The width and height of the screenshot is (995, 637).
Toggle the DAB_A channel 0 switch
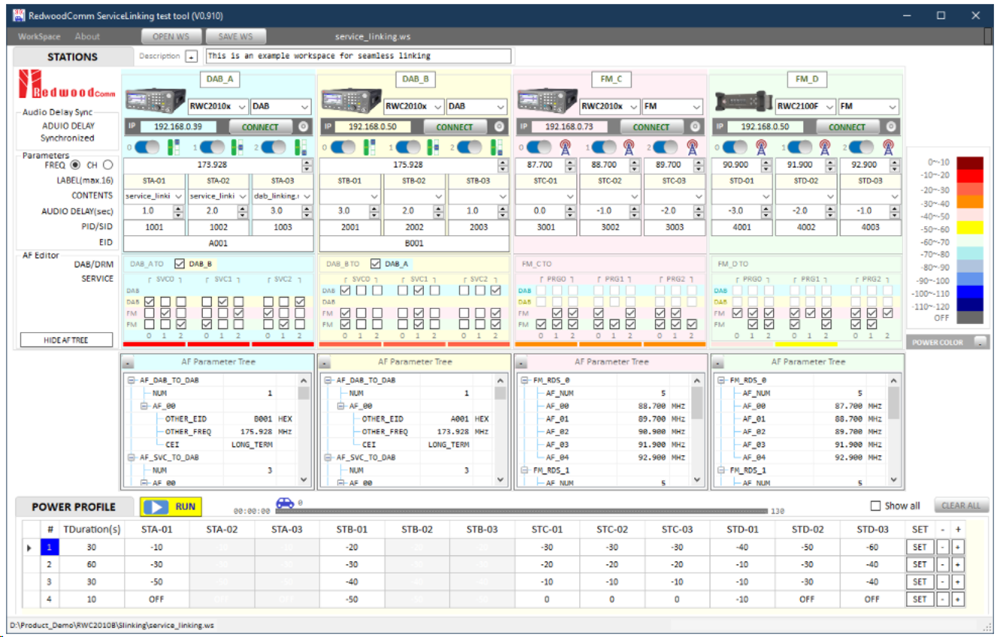tap(149, 146)
